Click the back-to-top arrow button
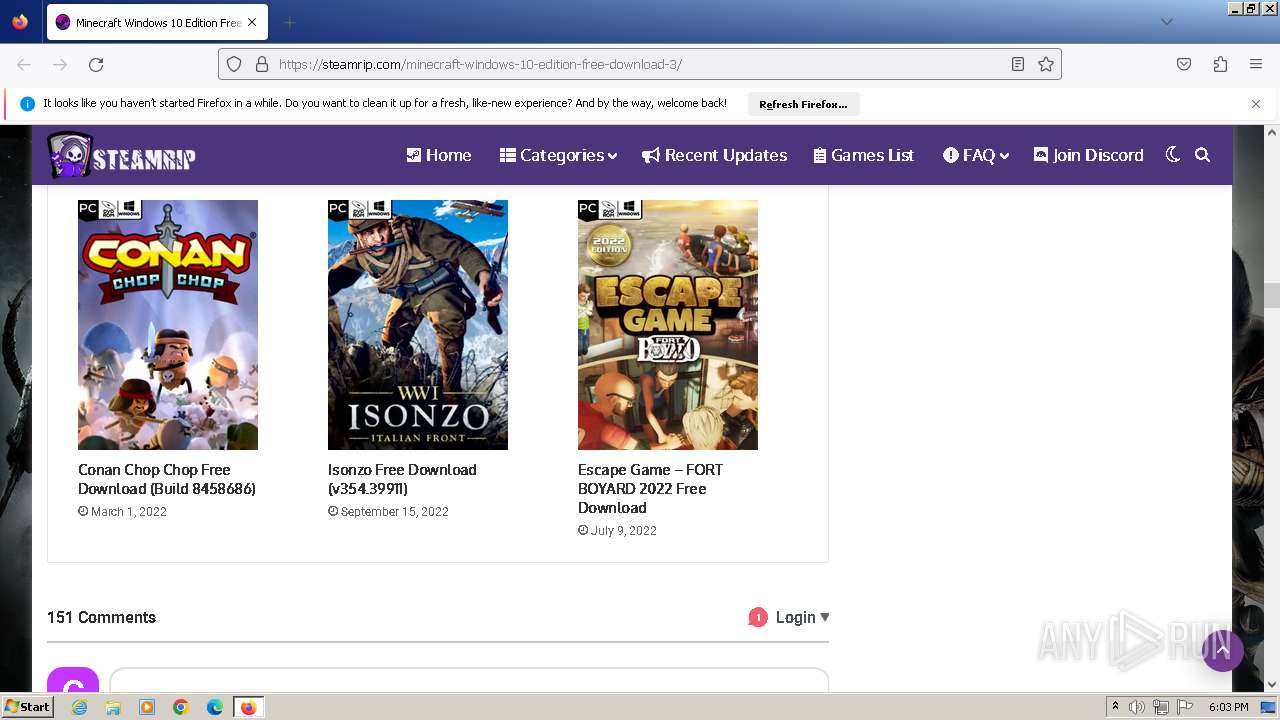Image resolution: width=1280 pixels, height=720 pixels. (x=1222, y=650)
